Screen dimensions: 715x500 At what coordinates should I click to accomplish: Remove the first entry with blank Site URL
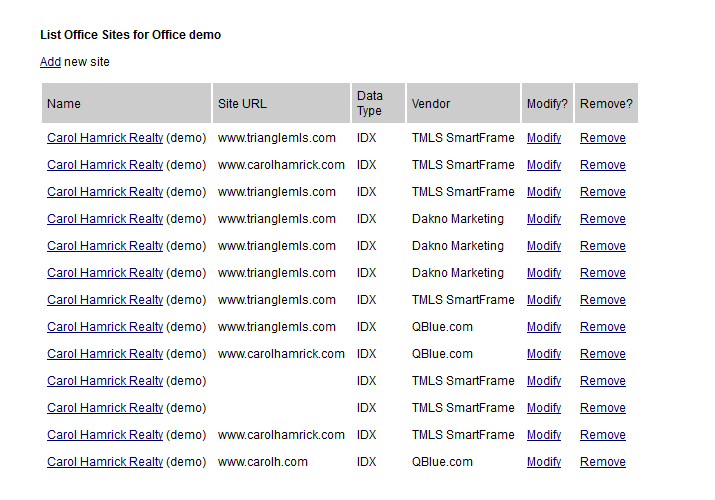coord(602,381)
